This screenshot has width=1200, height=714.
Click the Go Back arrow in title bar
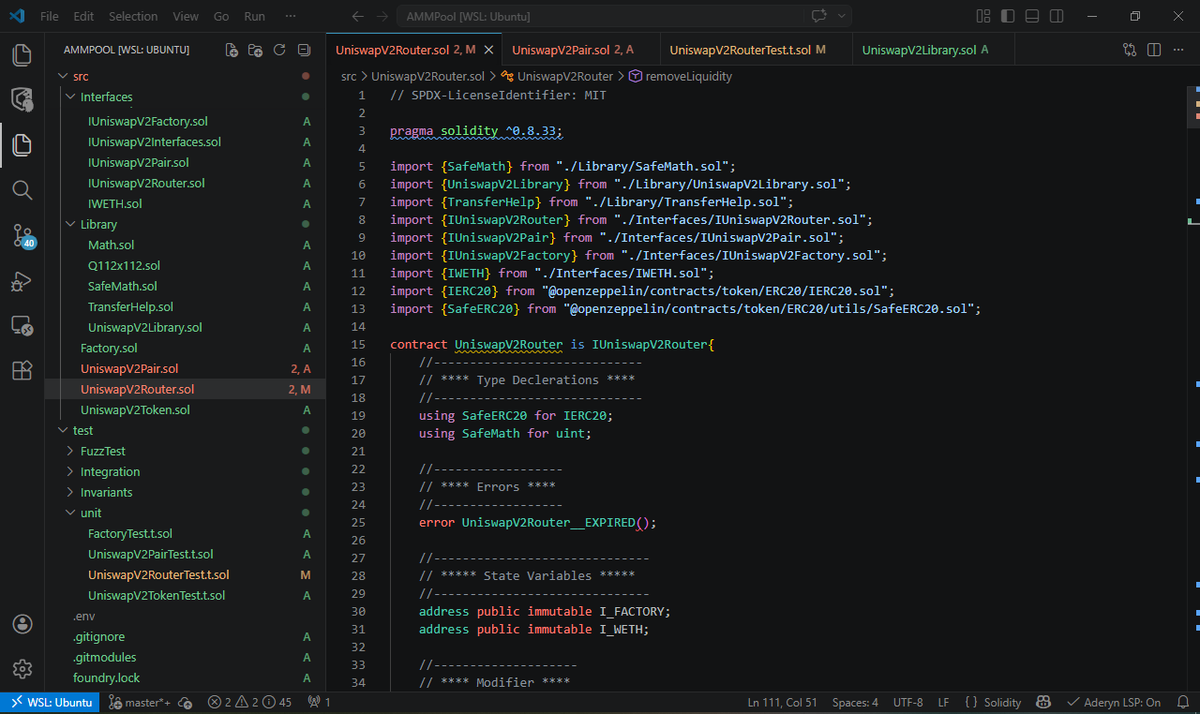point(358,17)
